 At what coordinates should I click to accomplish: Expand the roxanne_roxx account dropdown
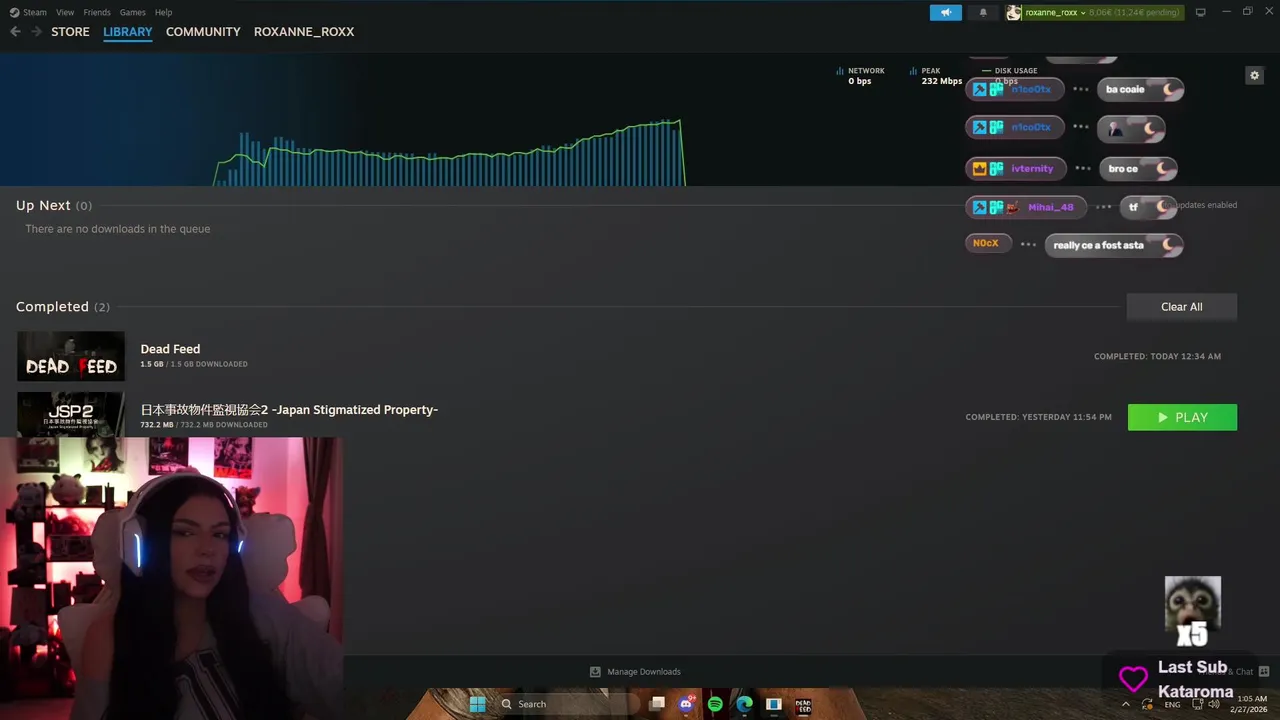1054,12
